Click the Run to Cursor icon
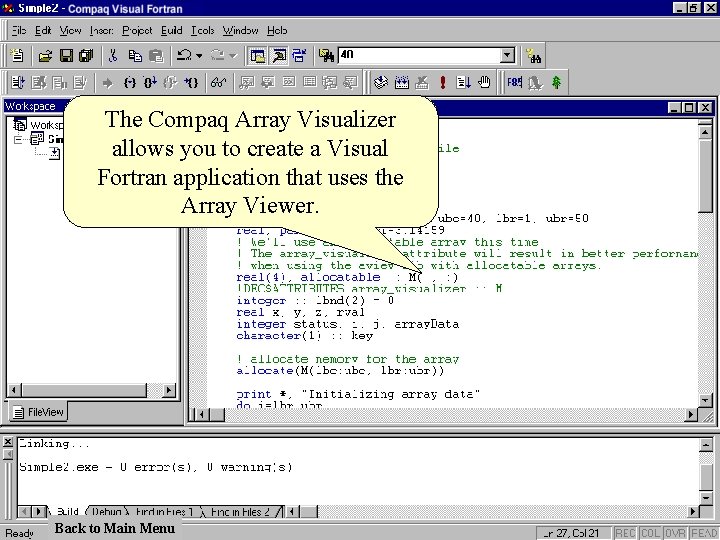The image size is (720, 540). point(191,83)
